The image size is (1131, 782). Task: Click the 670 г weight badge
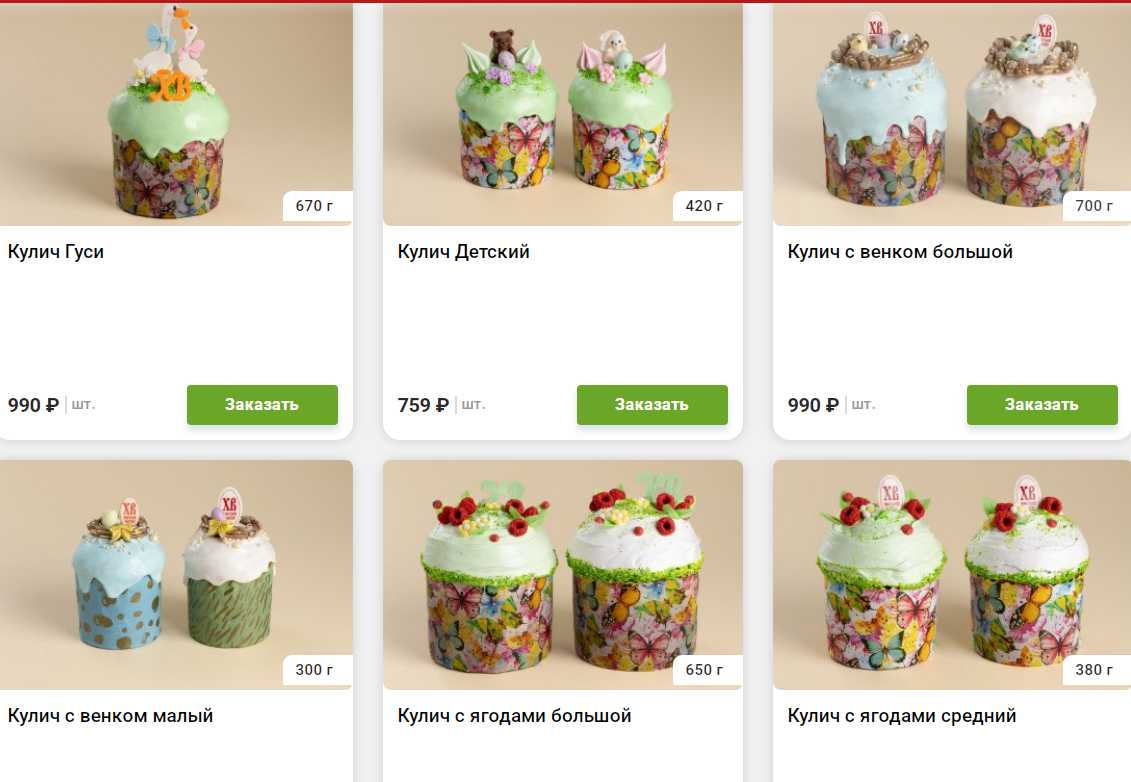click(314, 206)
